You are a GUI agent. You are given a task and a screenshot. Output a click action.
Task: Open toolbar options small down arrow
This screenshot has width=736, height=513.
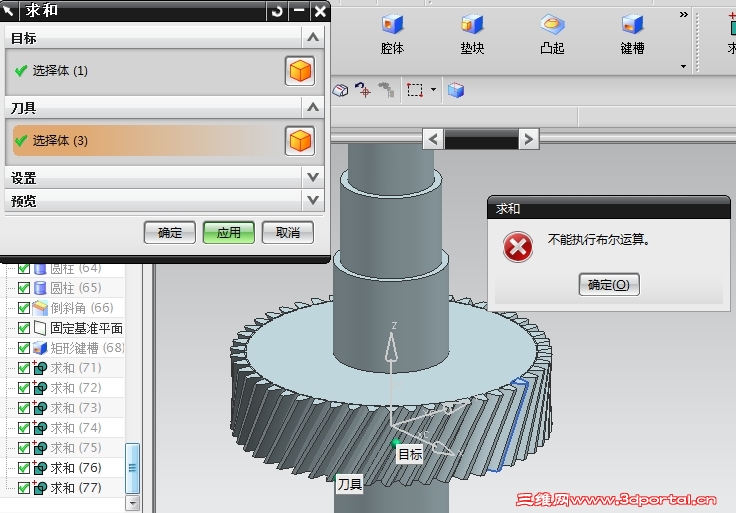[x=683, y=67]
